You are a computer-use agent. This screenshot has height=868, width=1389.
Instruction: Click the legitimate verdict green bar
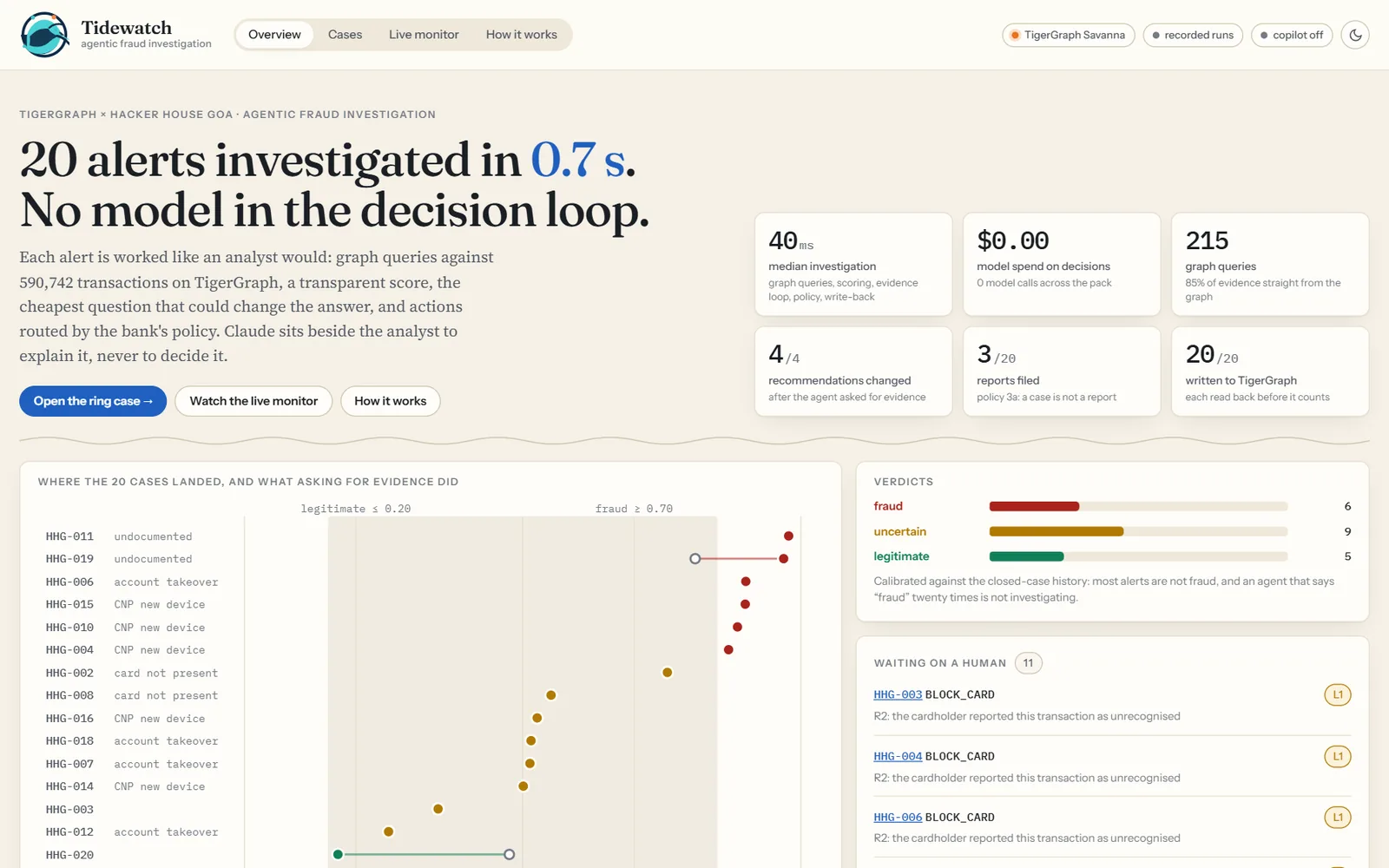coord(1026,556)
